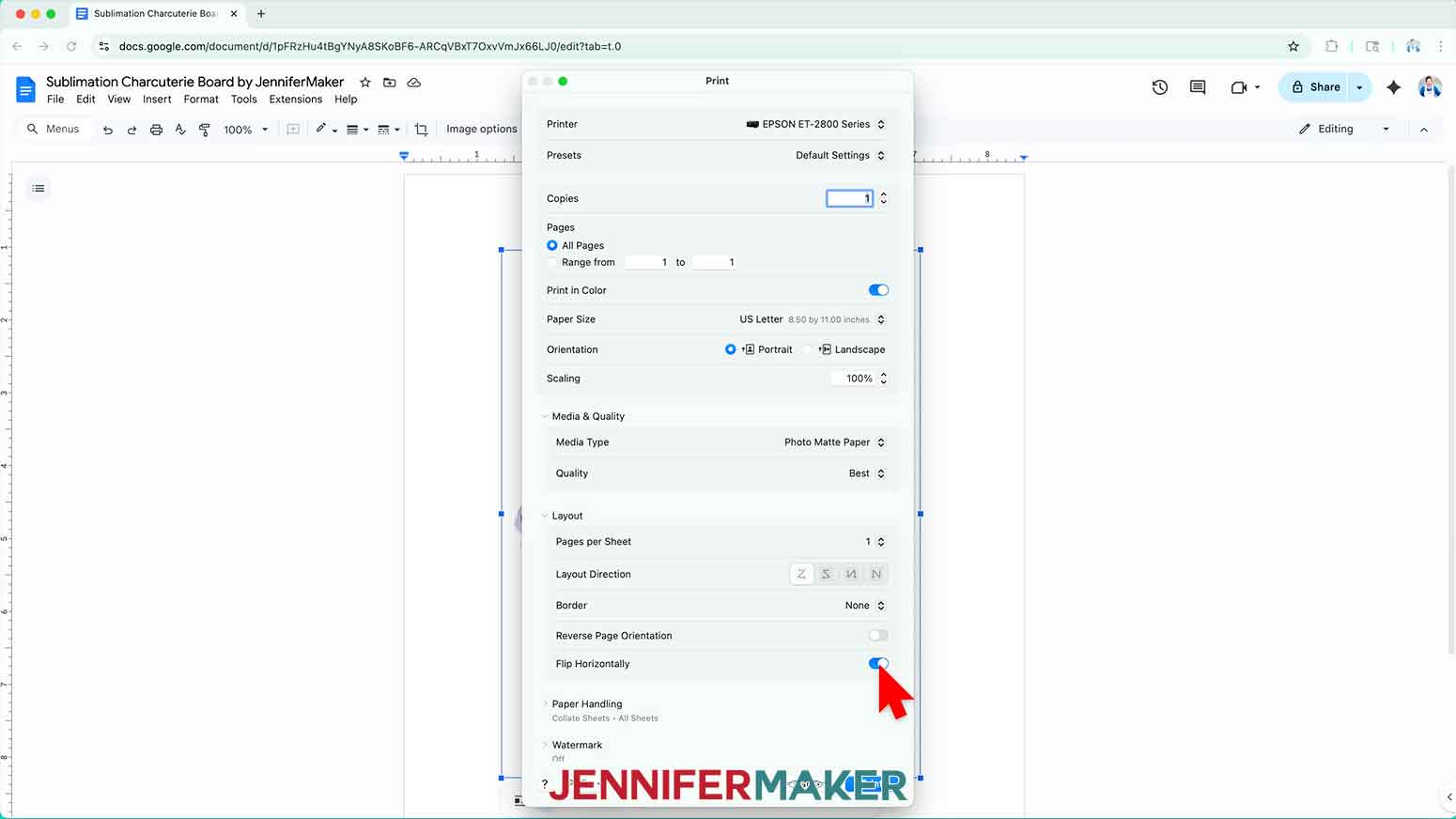Expand the Paper Handling section
Screen dimensions: 1456x819
click(x=545, y=703)
